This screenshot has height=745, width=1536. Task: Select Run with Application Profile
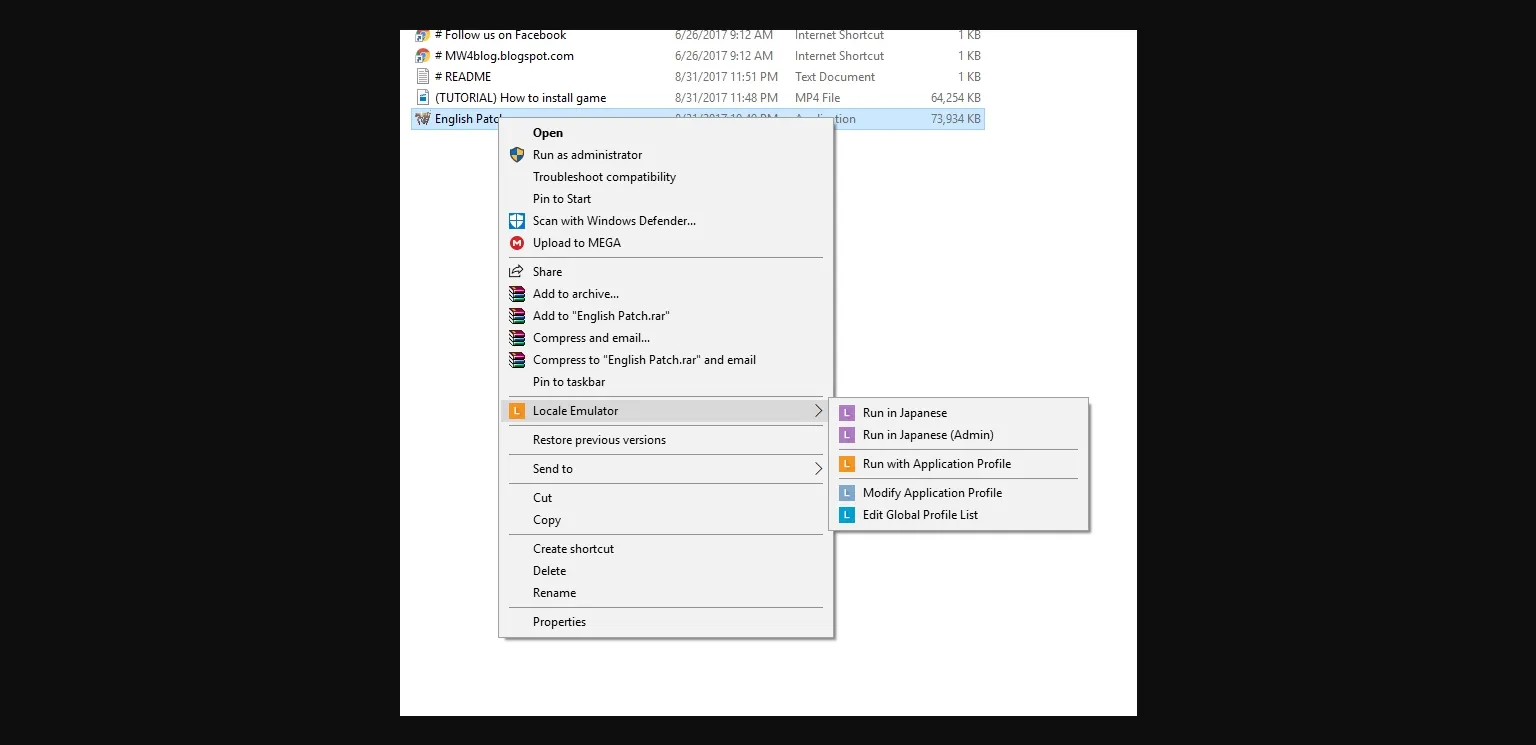(936, 464)
